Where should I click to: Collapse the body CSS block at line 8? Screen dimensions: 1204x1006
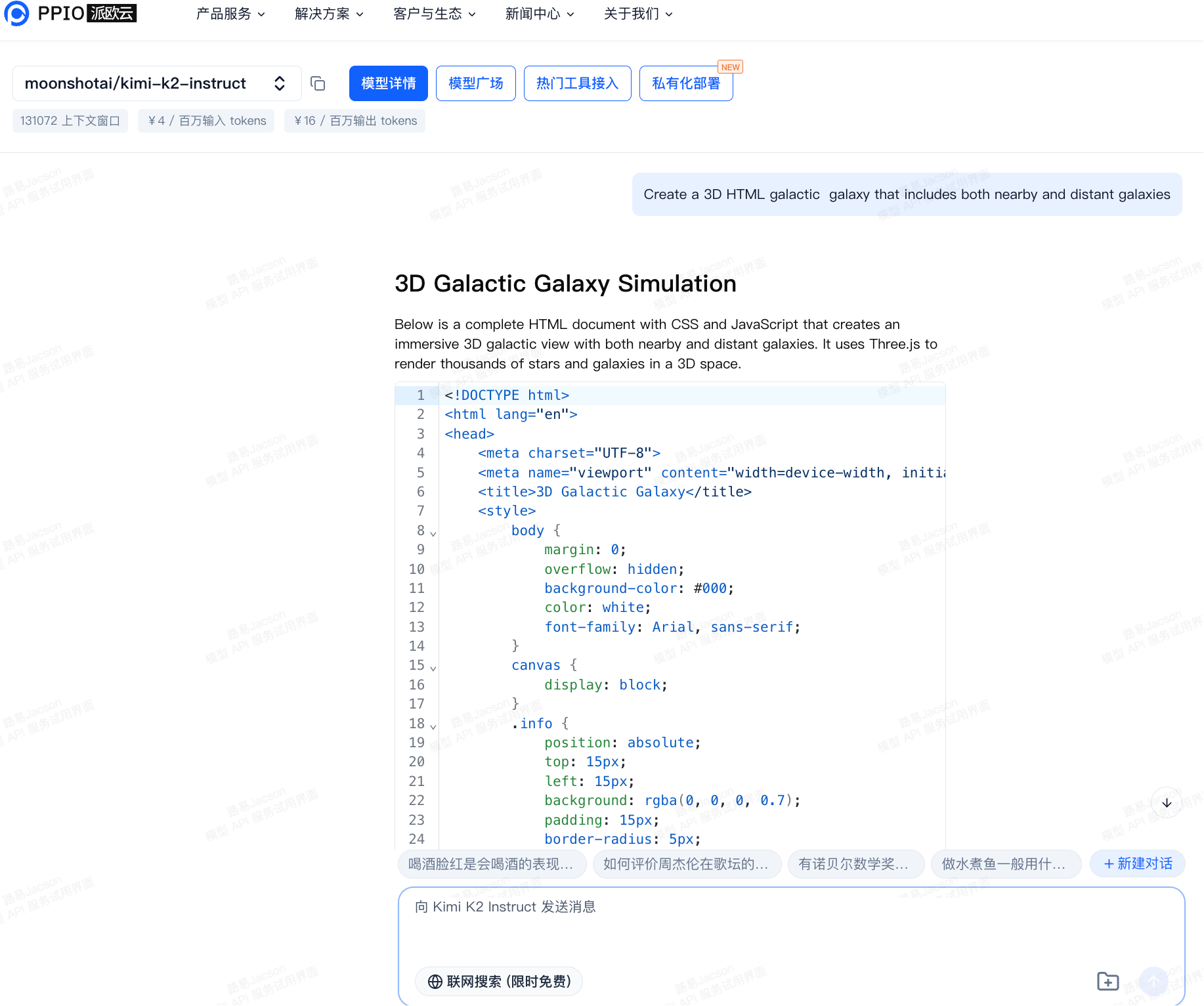pos(433,533)
